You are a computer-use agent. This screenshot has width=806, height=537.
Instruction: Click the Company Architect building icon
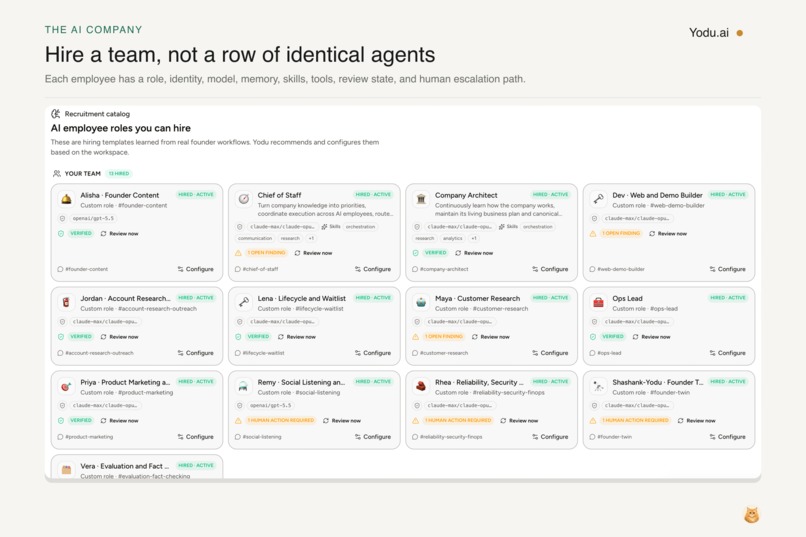click(421, 199)
